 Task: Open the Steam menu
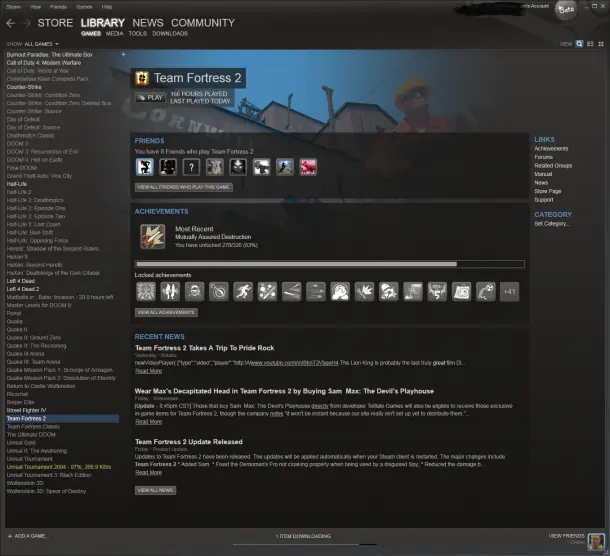point(14,7)
